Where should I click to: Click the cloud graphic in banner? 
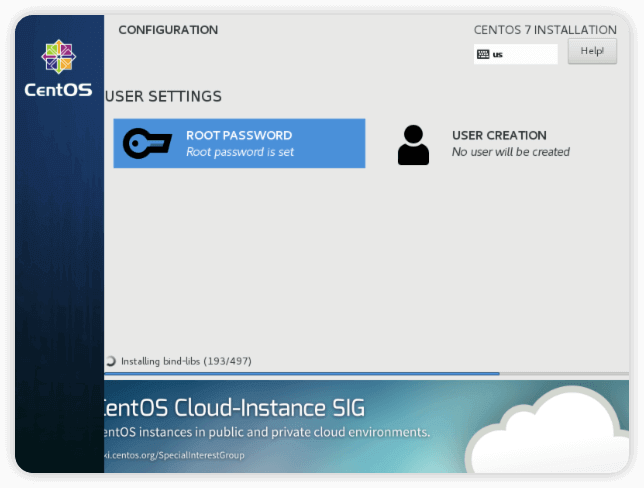coord(548,430)
